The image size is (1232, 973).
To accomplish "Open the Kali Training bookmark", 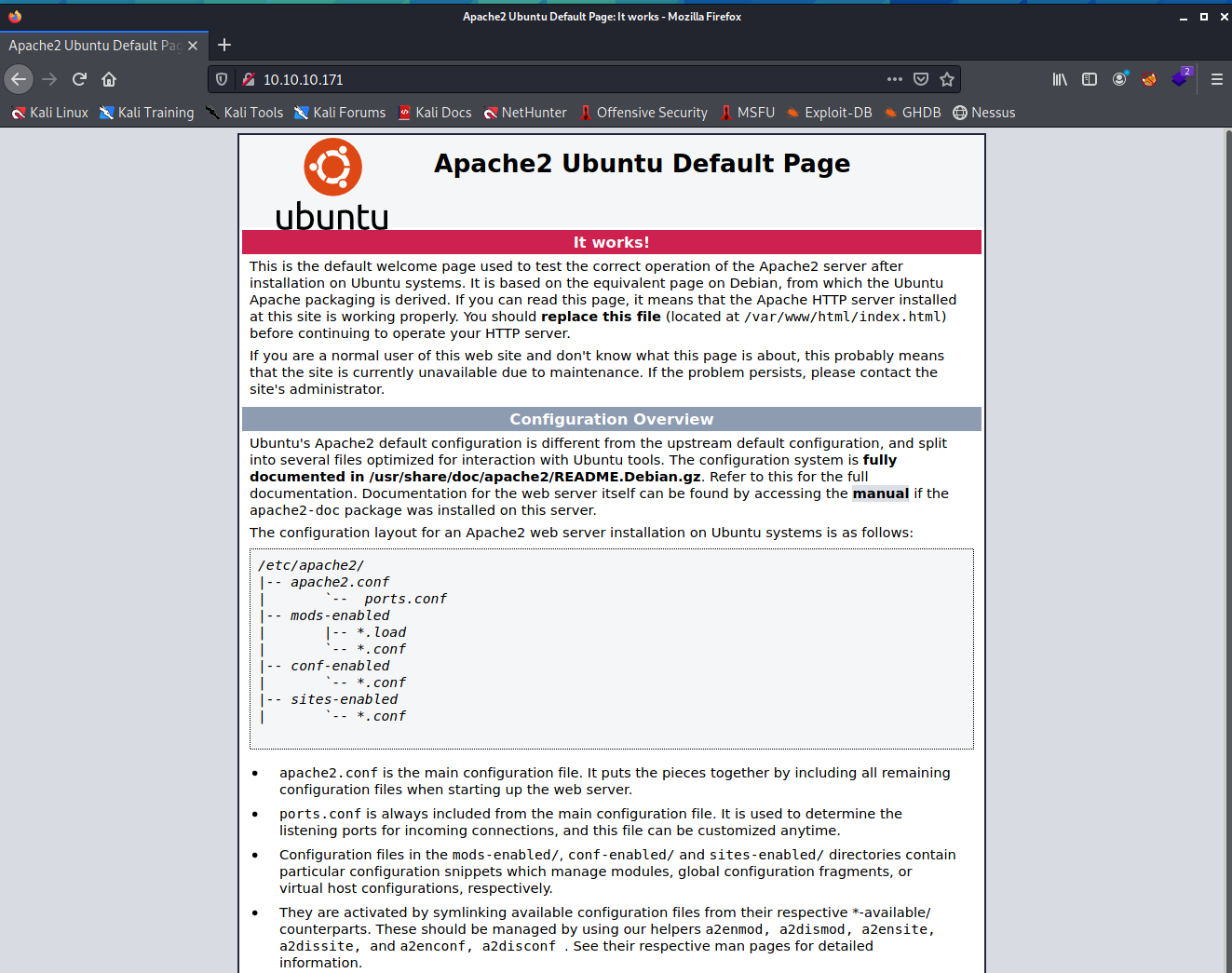I will point(147,113).
